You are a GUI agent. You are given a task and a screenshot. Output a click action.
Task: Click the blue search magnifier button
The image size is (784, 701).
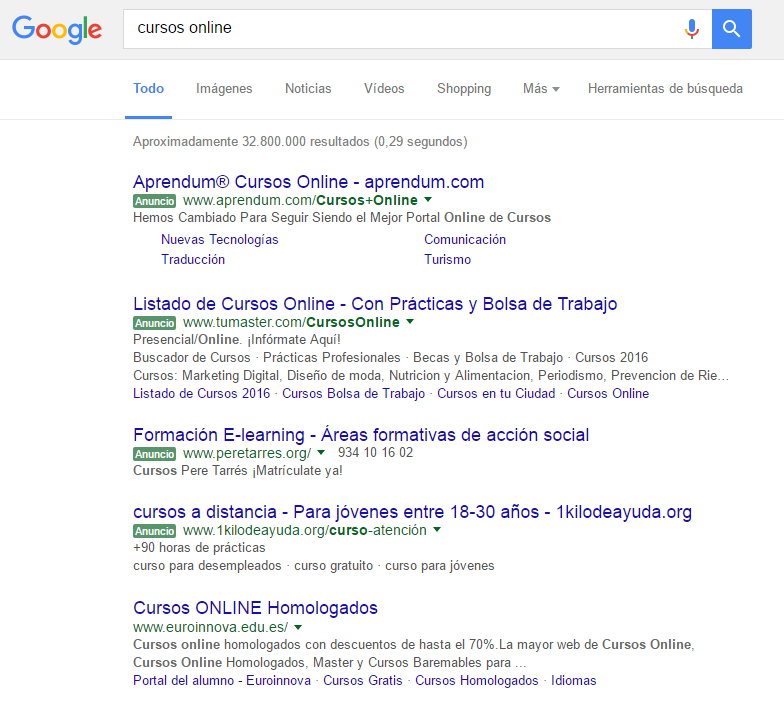732,29
